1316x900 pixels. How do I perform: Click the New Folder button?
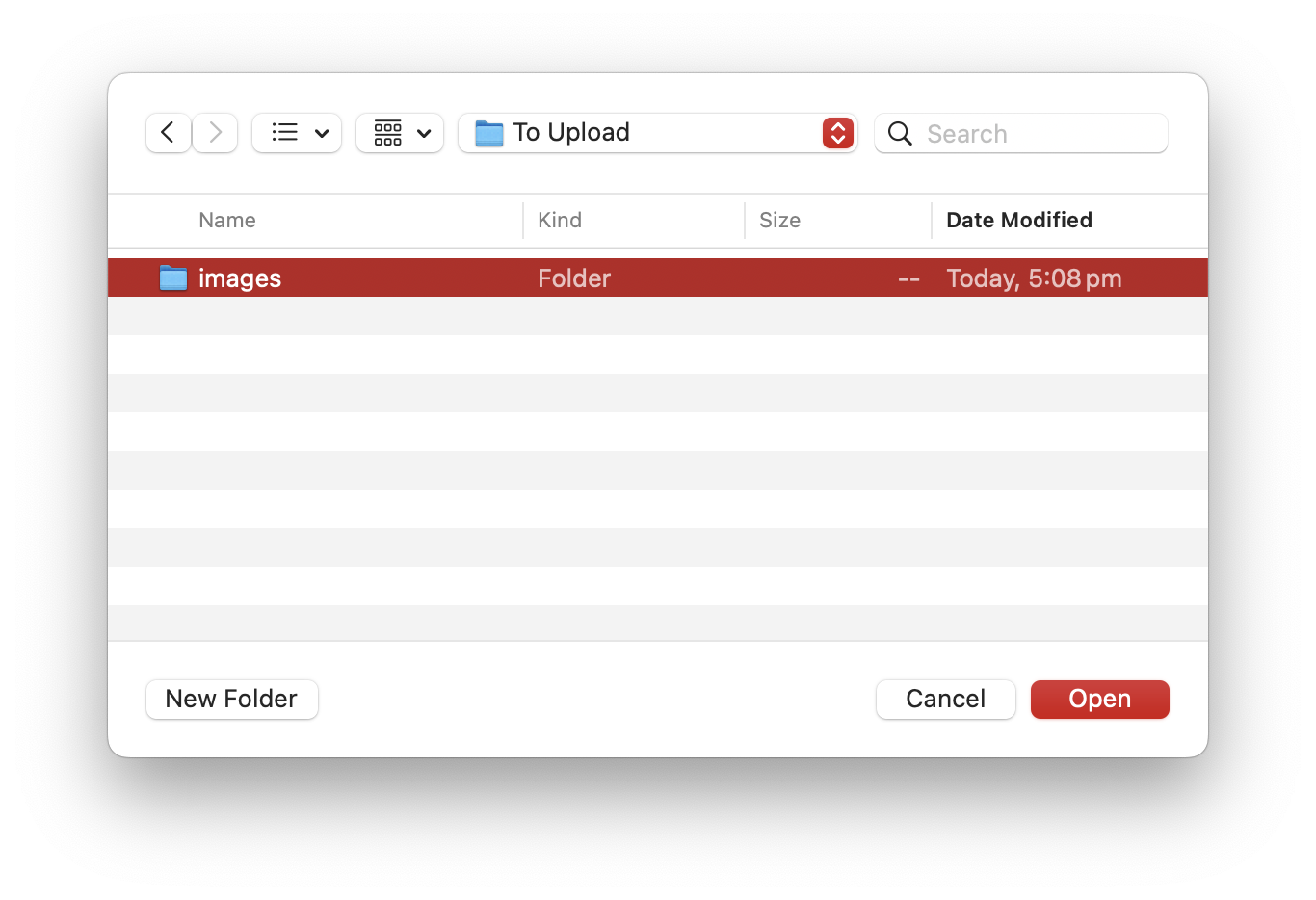[232, 700]
